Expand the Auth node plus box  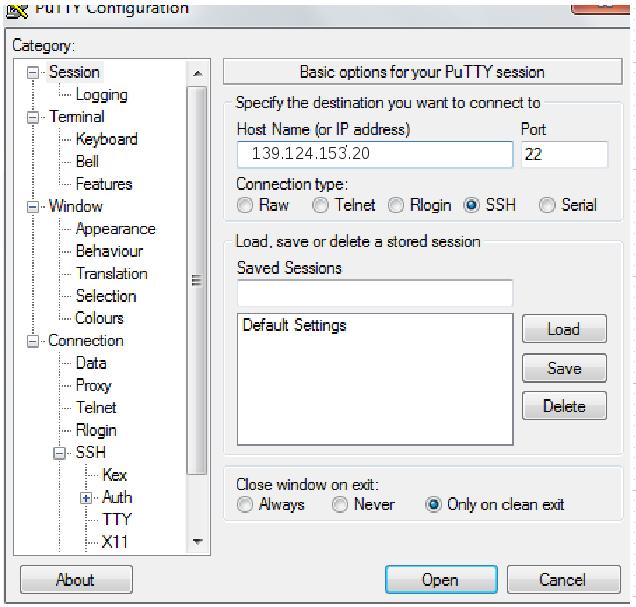(86, 498)
